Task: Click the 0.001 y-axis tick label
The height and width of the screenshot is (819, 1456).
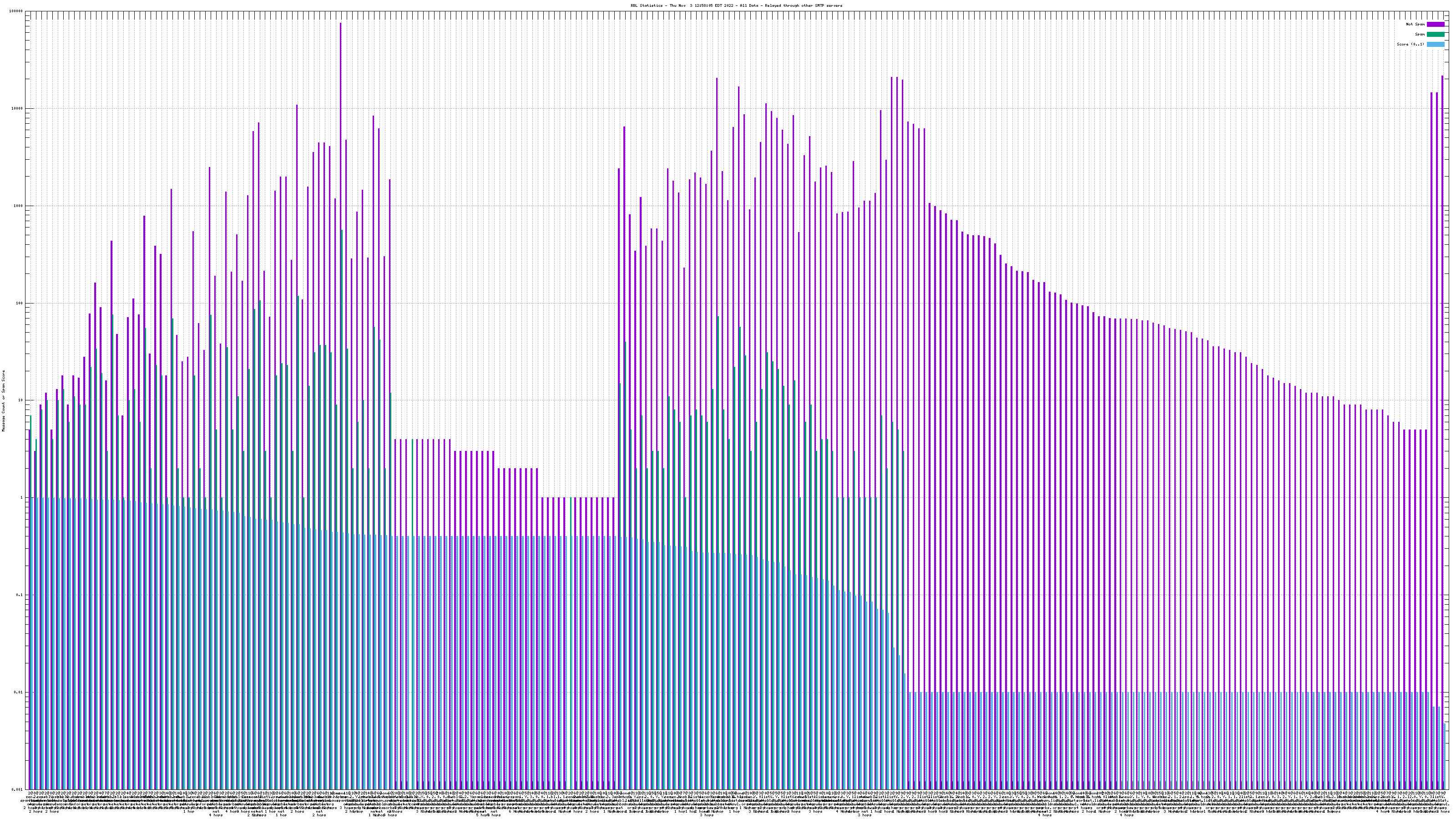Action: click(x=18, y=789)
